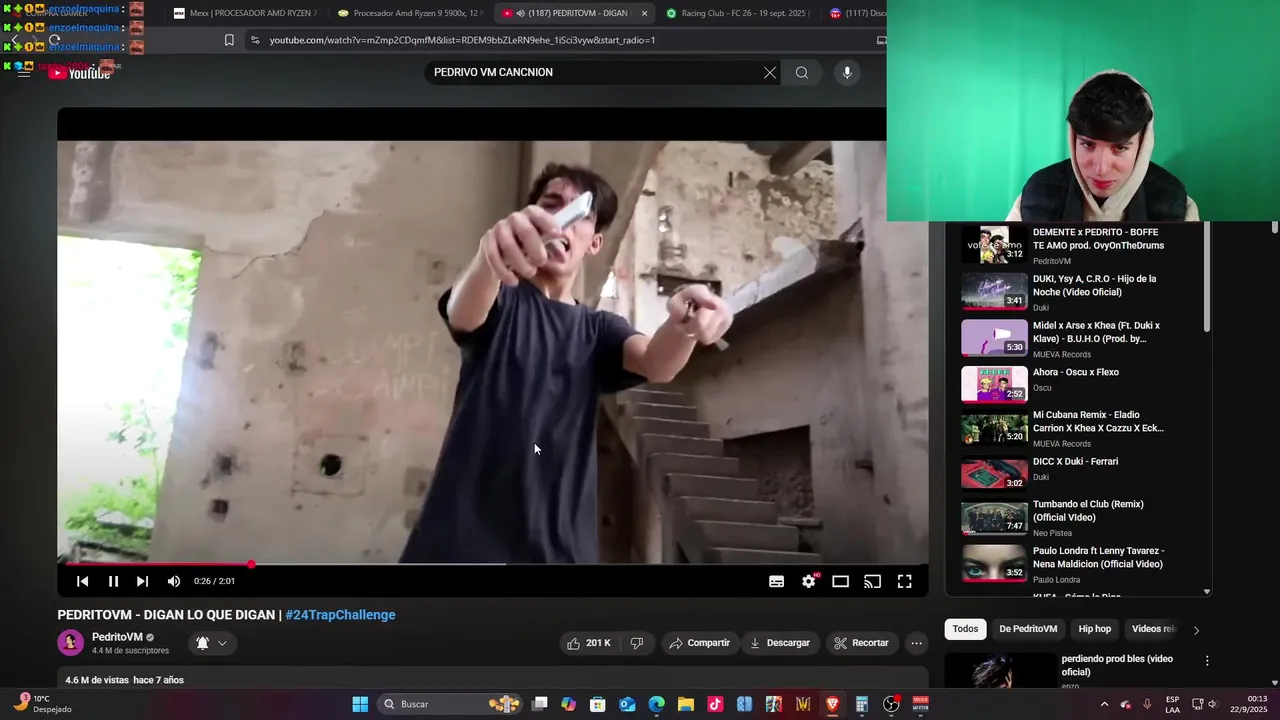1280x720 pixels.
Task: Open options for perdiendo prod bles video
Action: (x=1207, y=661)
